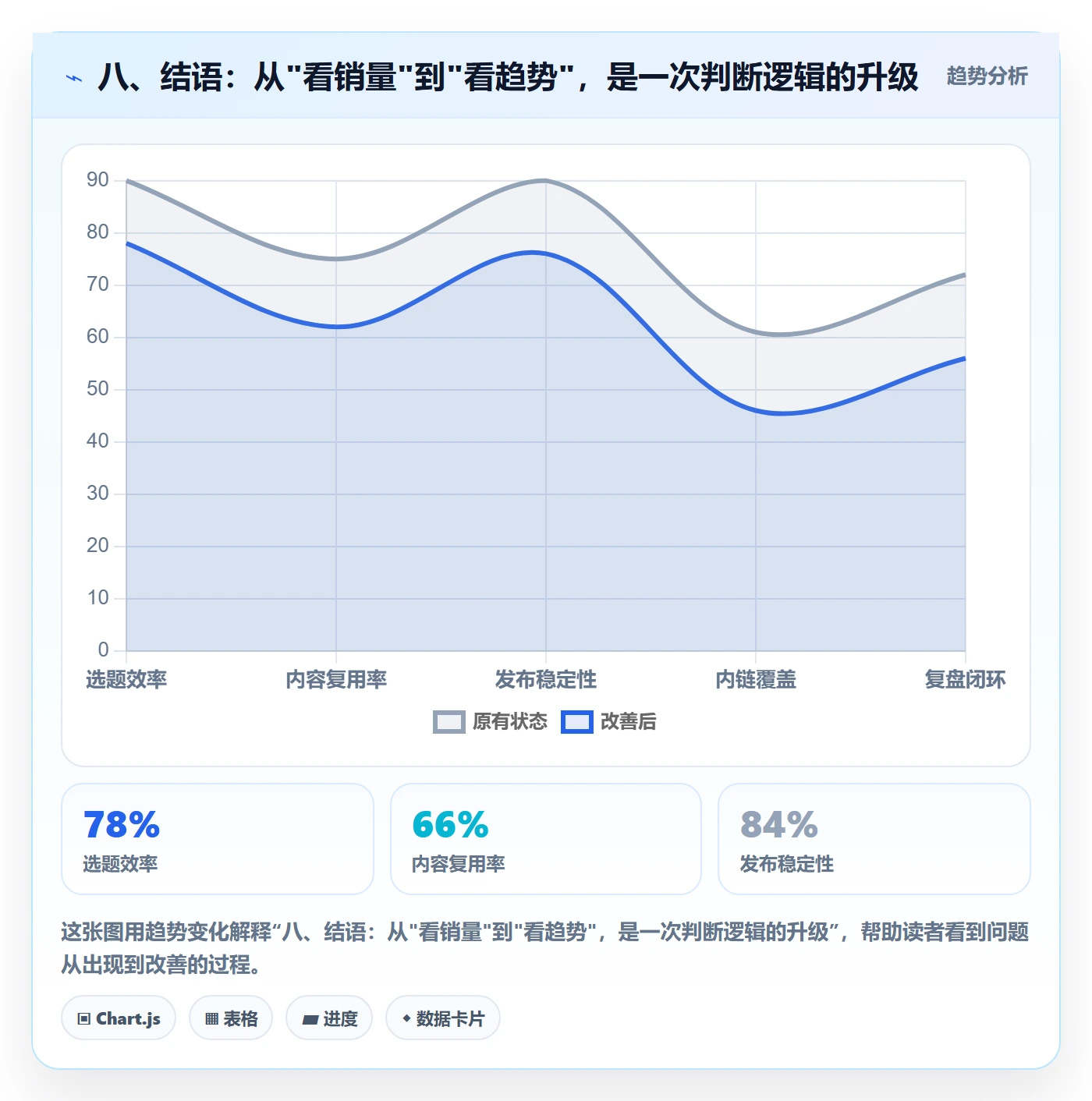Click the 原有状态 line point at 内容复用率
This screenshot has width=1092, height=1101.
point(336,259)
